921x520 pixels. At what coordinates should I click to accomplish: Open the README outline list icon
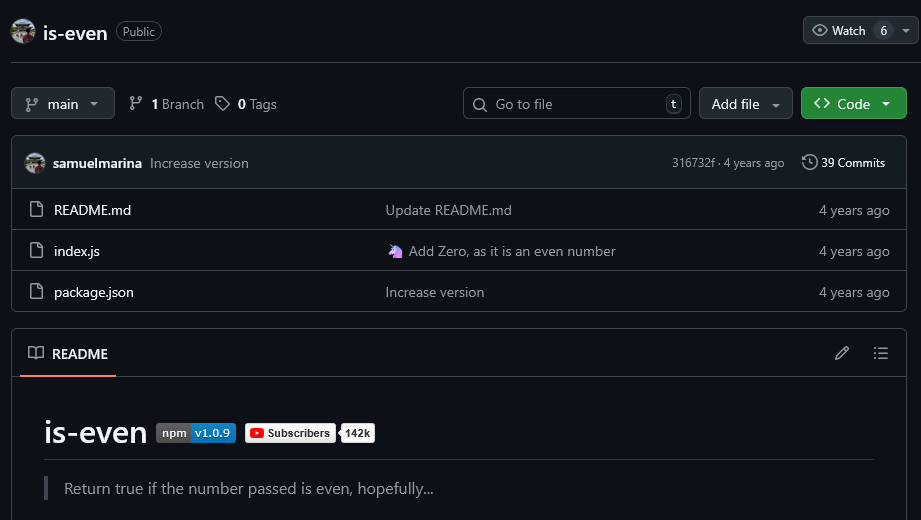(880, 353)
